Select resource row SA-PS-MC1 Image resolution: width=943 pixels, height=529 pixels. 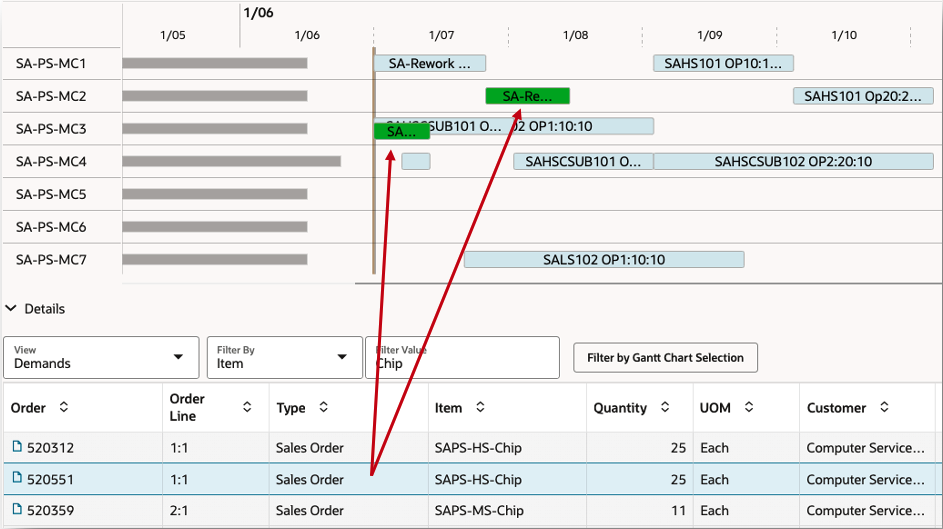51,64
